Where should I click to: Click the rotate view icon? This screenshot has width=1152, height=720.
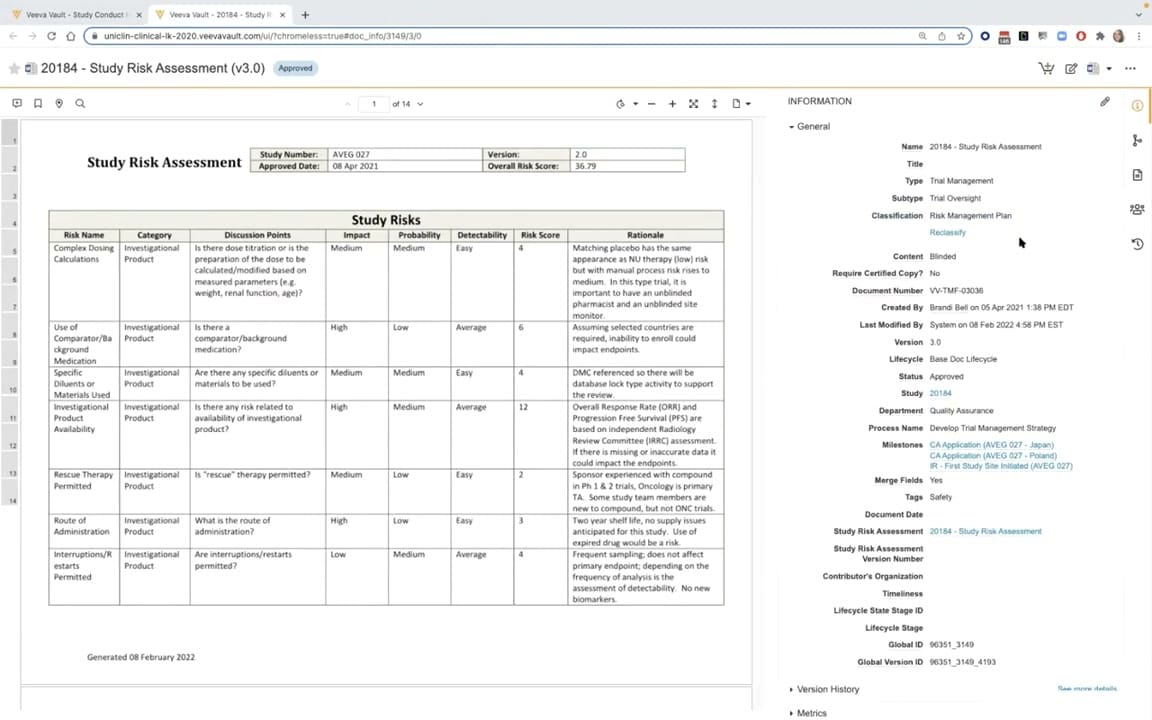621,104
